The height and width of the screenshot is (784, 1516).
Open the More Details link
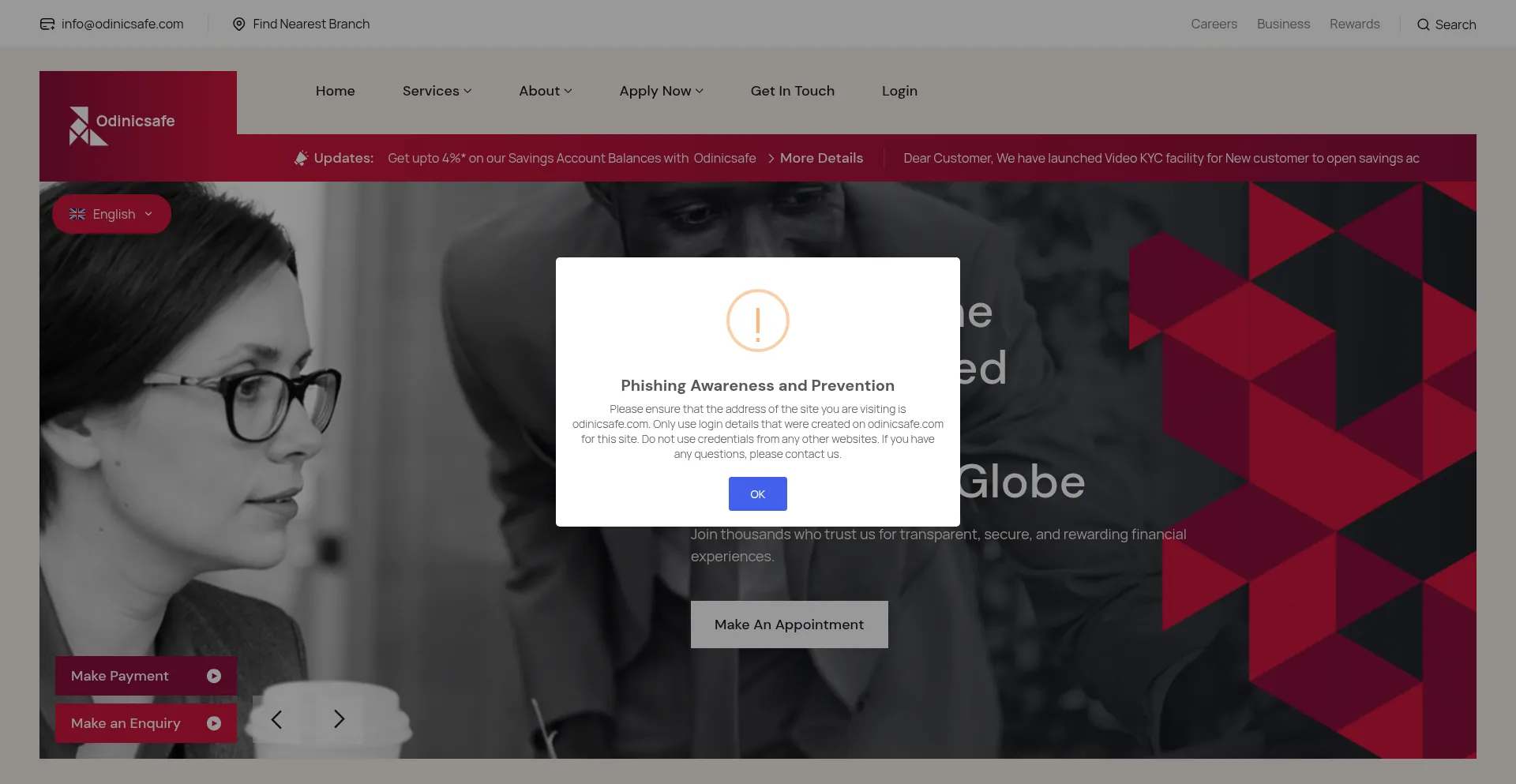click(821, 158)
